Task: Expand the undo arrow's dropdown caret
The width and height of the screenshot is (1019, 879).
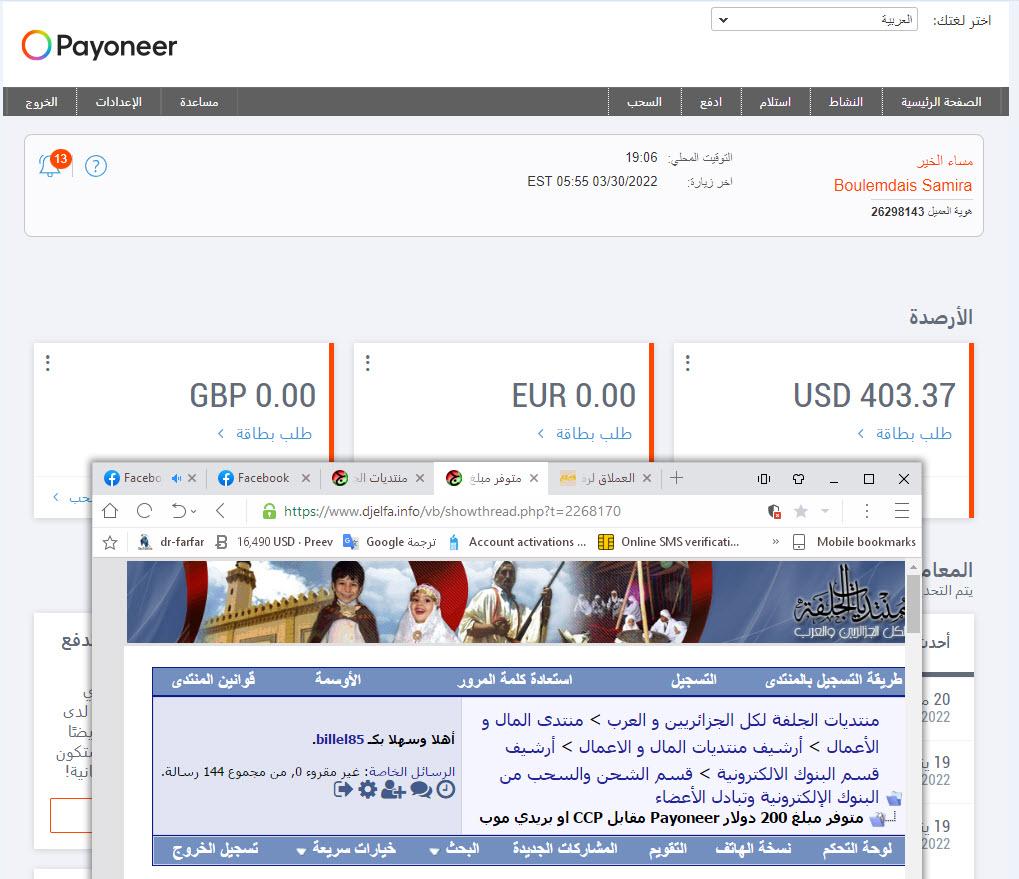Action: click(194, 512)
